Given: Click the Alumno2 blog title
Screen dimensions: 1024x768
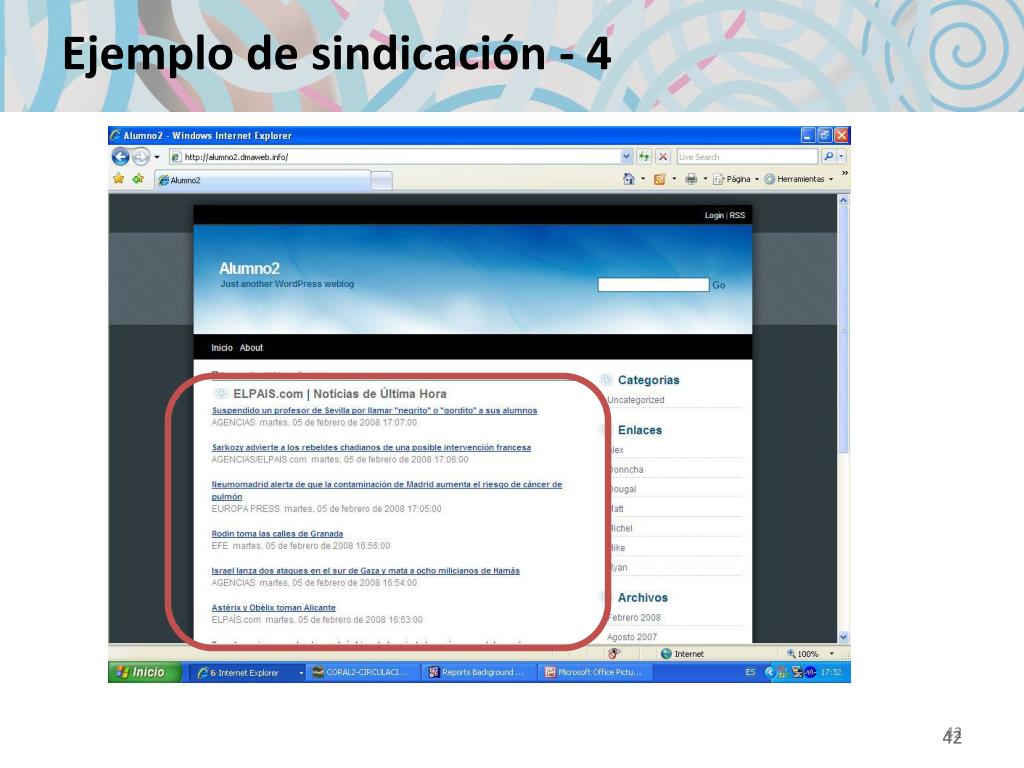Looking at the screenshot, I should [x=249, y=268].
